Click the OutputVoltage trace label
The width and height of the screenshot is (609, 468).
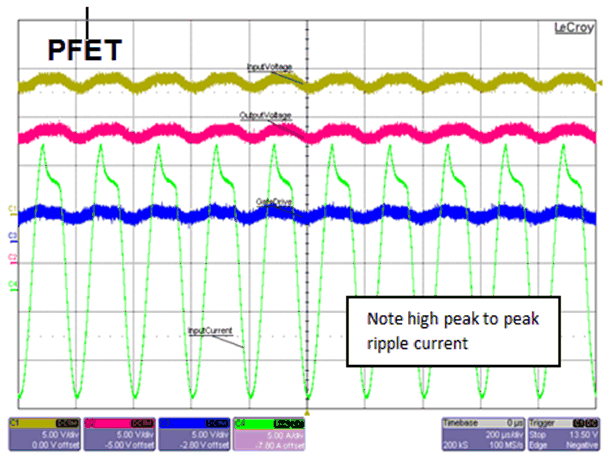[x=265, y=117]
